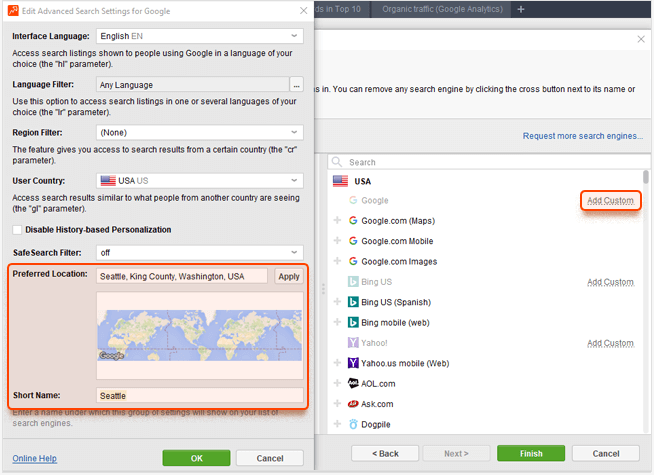Click the Back button in the wizard
This screenshot has height=475, width=654.
pos(385,453)
